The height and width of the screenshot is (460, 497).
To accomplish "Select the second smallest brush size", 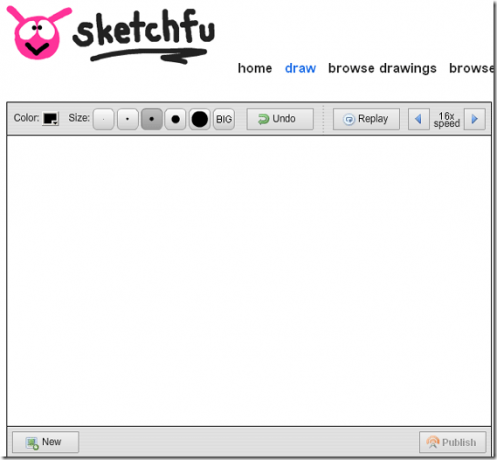I will pyautogui.click(x=128, y=119).
